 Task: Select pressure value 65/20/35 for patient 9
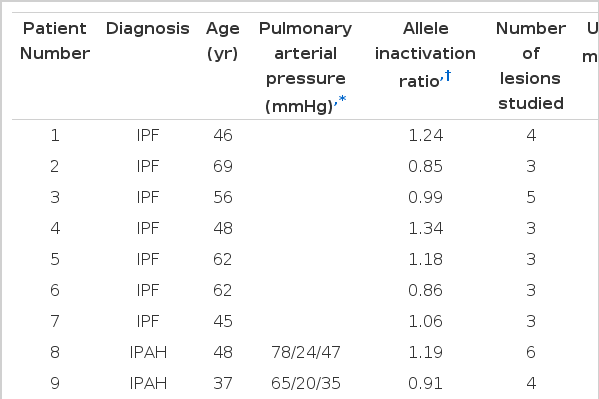click(x=306, y=383)
